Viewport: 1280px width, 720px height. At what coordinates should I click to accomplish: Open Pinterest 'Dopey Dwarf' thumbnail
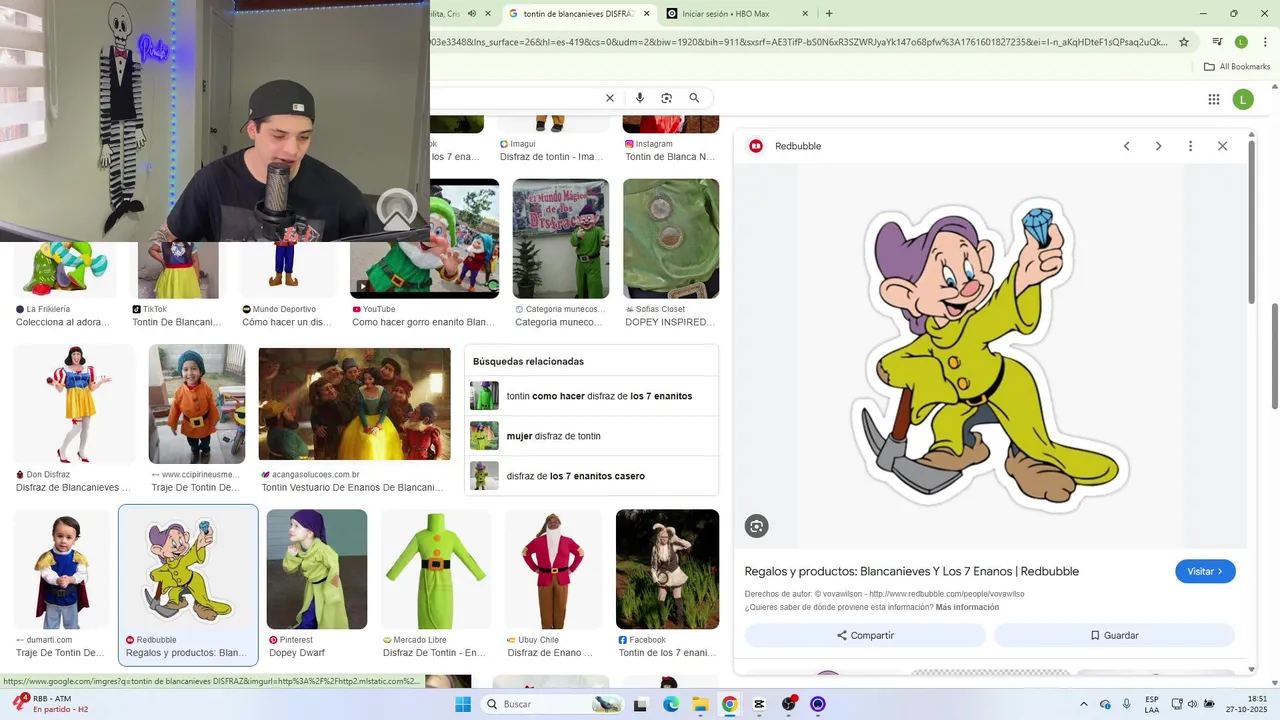coord(317,570)
